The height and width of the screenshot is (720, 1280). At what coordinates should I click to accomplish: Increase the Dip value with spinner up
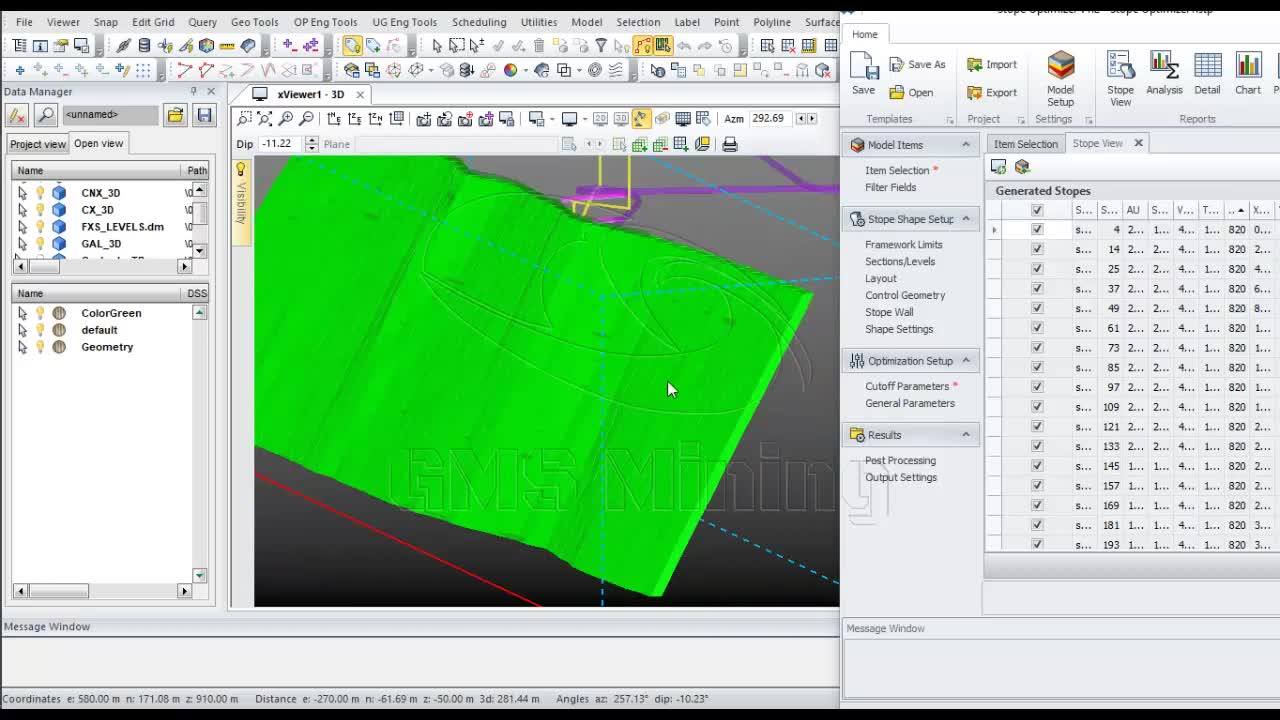[312, 140]
